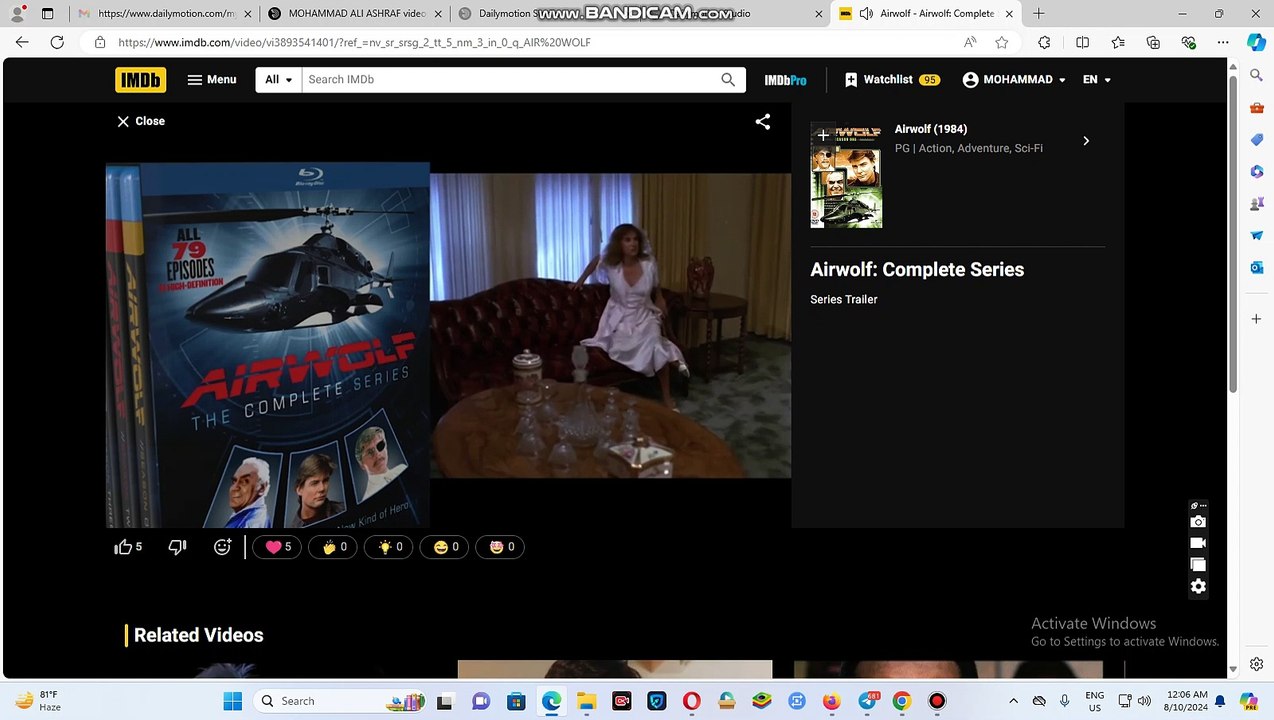The width and height of the screenshot is (1274, 720).
Task: Open the Airwolf (1984) title link
Action: coord(930,129)
